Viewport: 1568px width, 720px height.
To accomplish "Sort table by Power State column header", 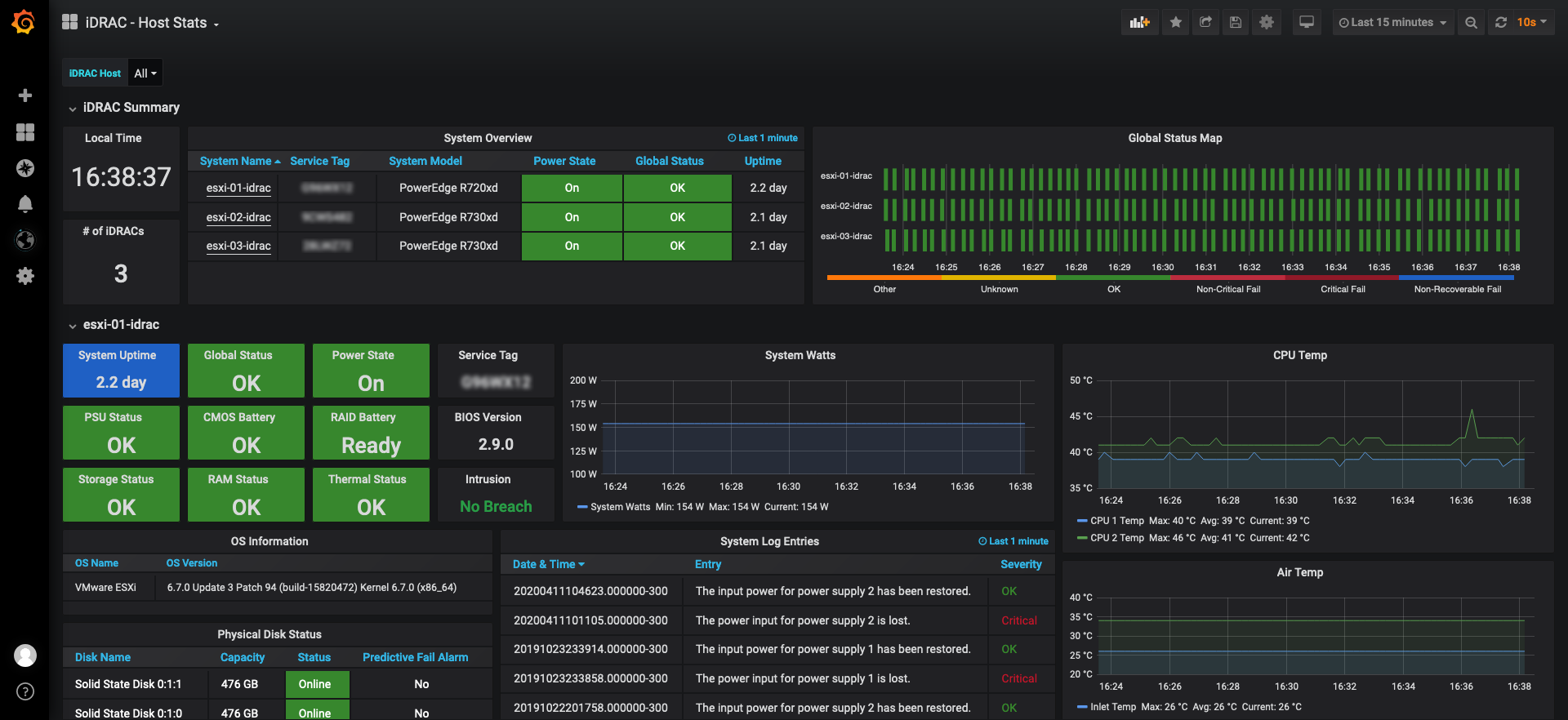I will pos(564,162).
